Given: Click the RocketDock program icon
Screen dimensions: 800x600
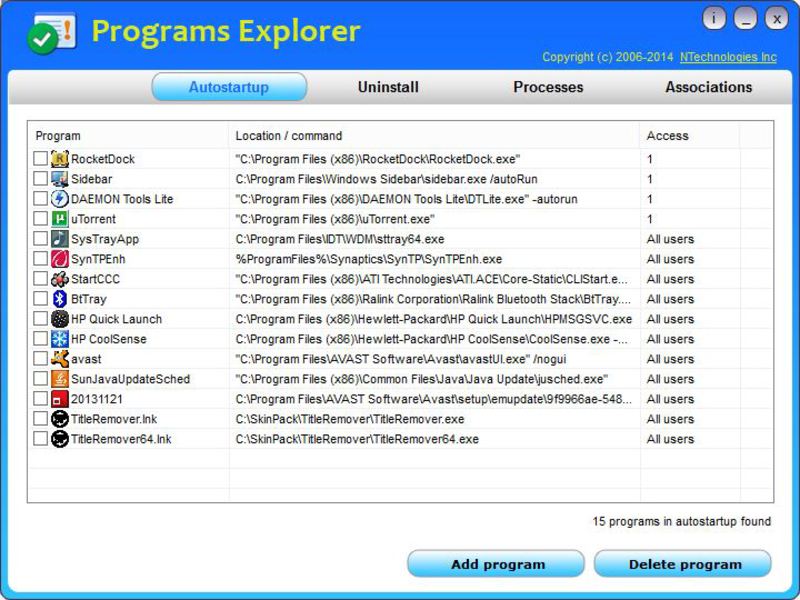Looking at the screenshot, I should (x=60, y=159).
